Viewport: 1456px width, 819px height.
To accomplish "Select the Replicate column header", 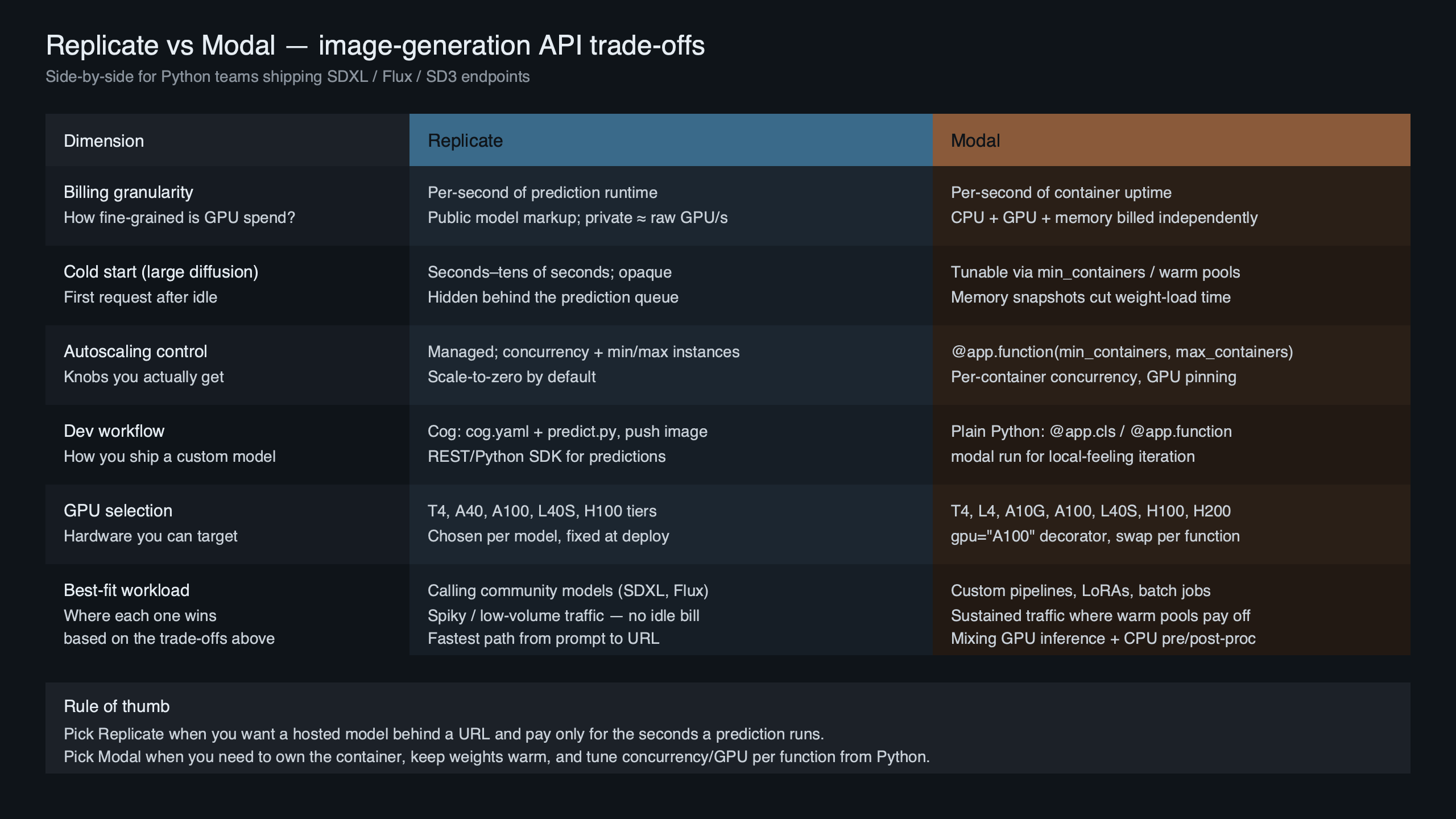I will tap(465, 140).
